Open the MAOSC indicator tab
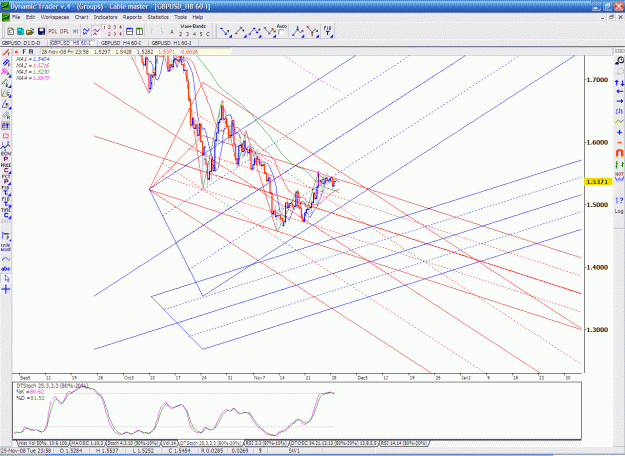Viewport: 625px width, 456px height. point(87,443)
